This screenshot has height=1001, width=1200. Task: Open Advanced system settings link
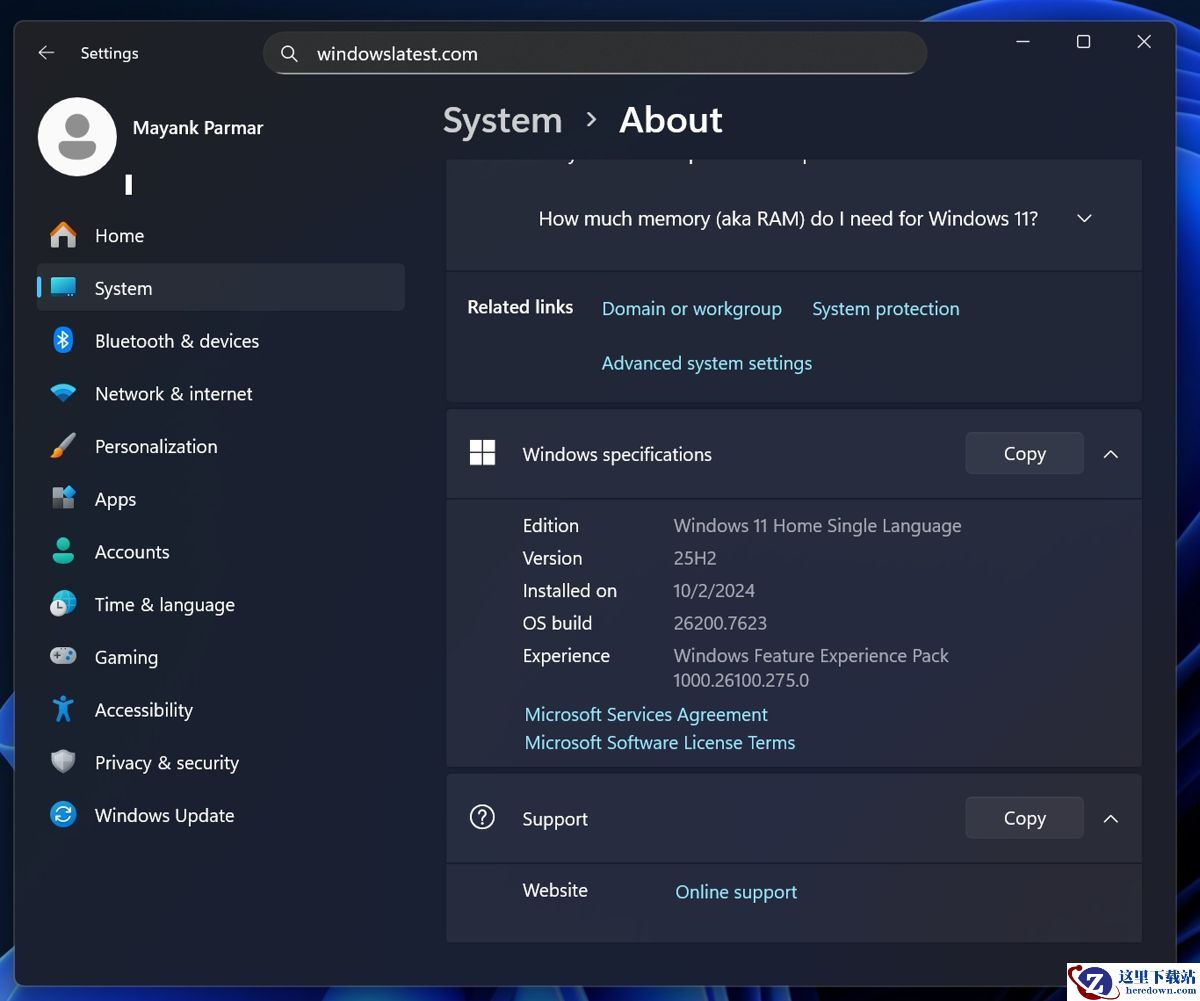click(706, 363)
